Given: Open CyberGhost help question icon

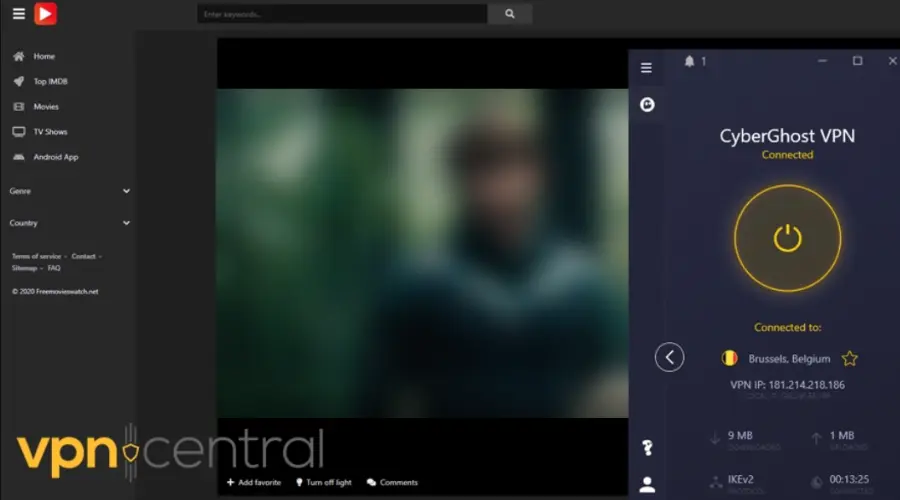Looking at the screenshot, I should pos(647,448).
